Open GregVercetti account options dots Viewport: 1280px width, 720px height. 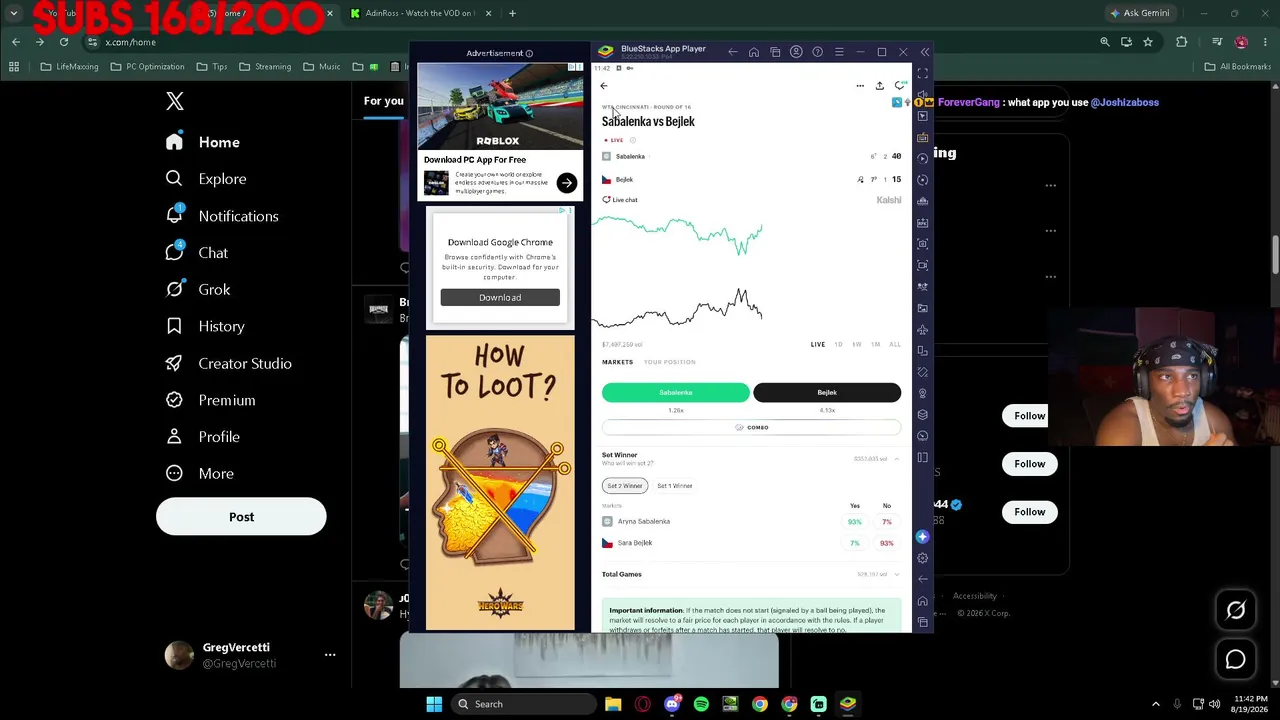(x=330, y=655)
